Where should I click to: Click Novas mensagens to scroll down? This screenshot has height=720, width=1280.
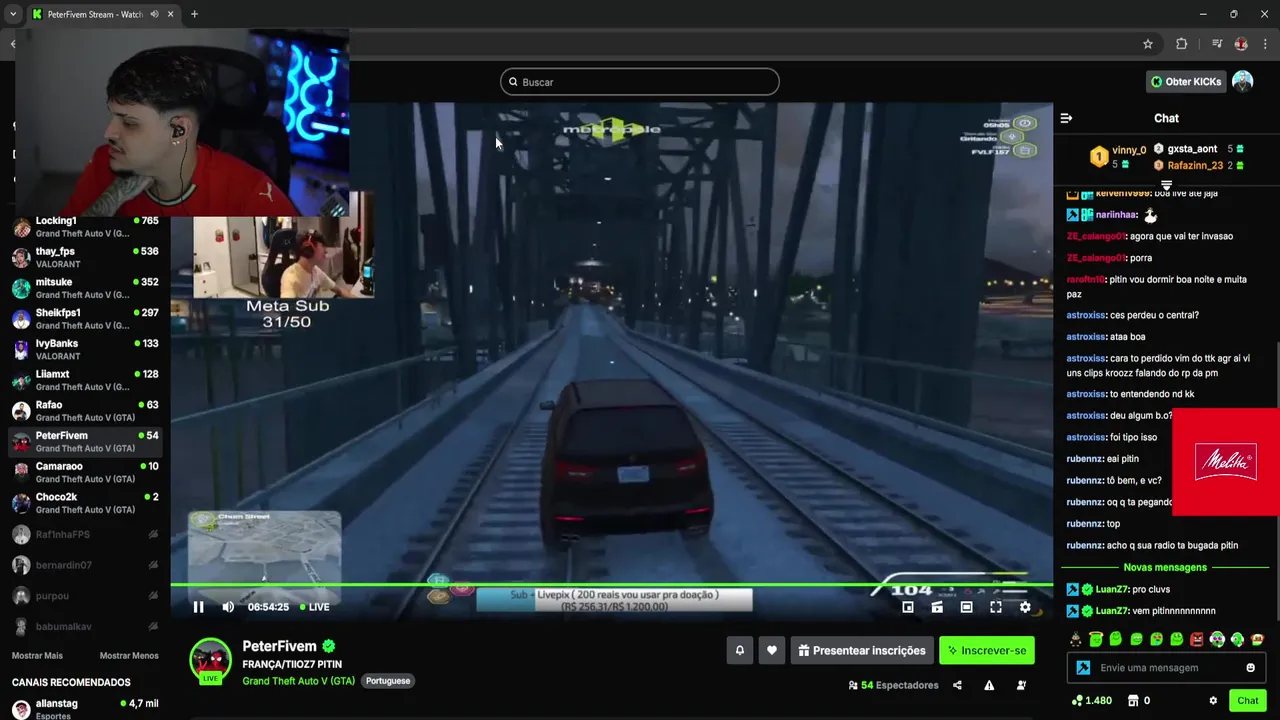1165,567
